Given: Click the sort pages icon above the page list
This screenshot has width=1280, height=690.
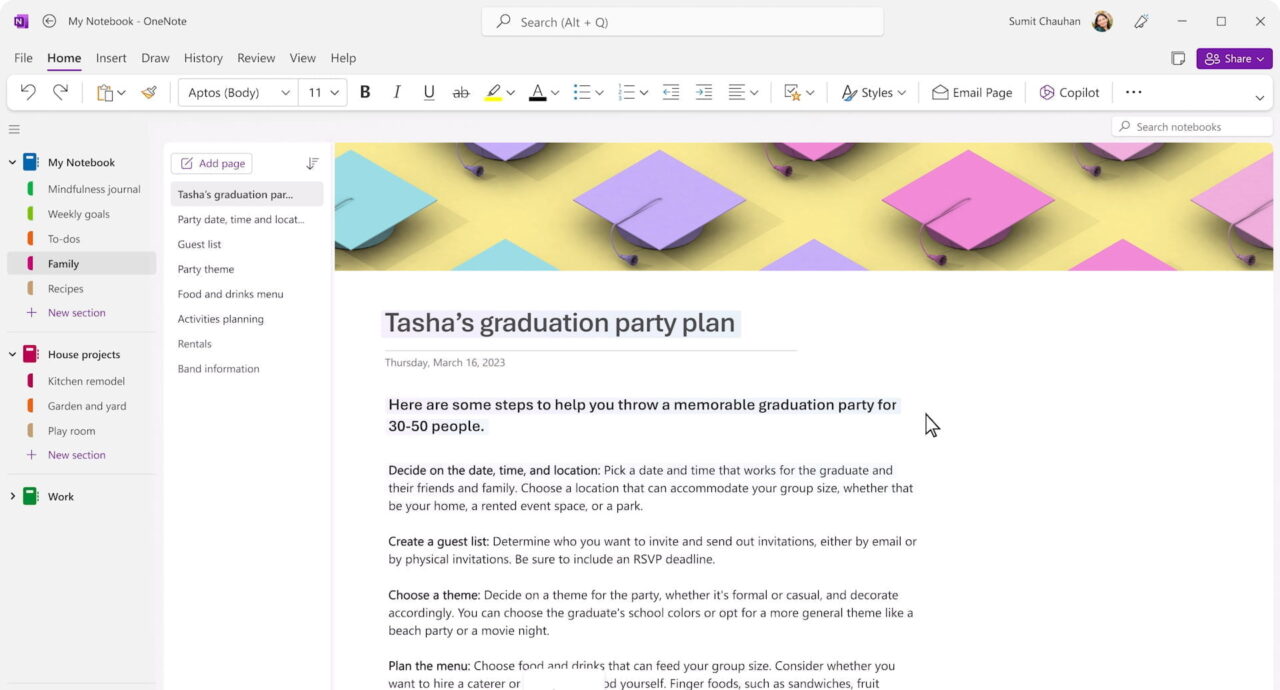Looking at the screenshot, I should pos(311,162).
